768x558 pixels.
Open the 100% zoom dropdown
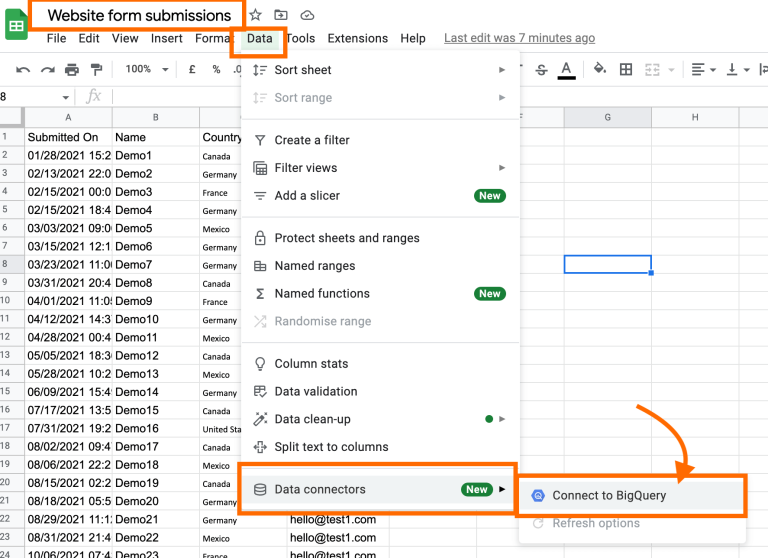pos(146,69)
